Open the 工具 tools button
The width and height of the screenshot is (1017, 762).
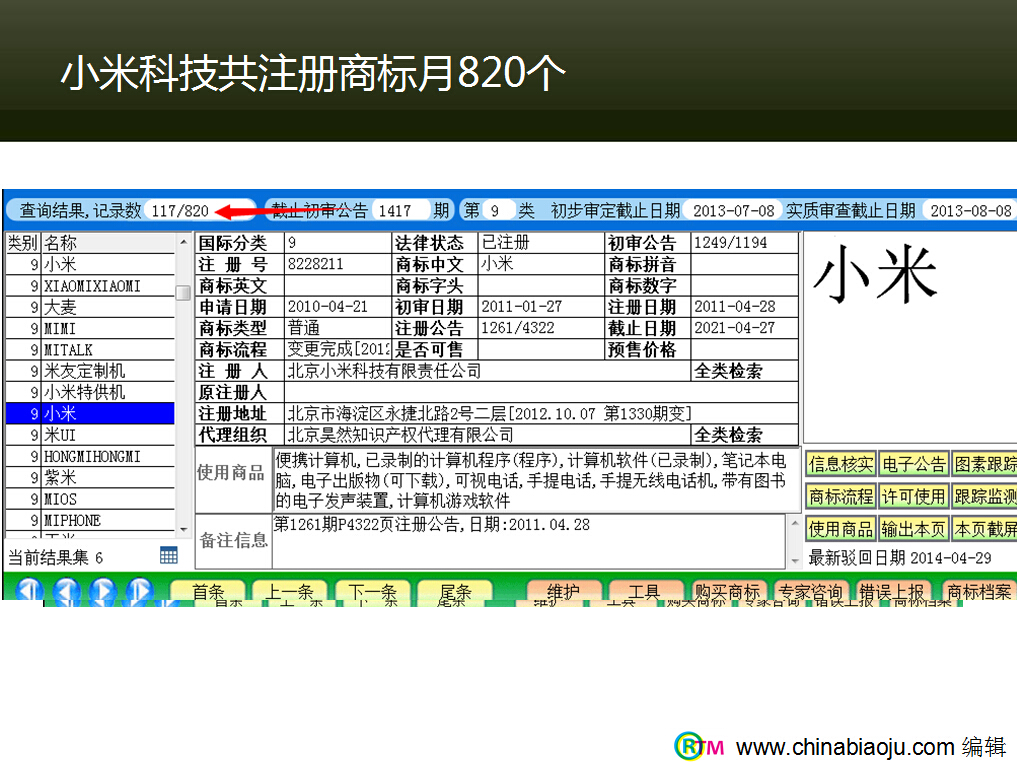(644, 591)
